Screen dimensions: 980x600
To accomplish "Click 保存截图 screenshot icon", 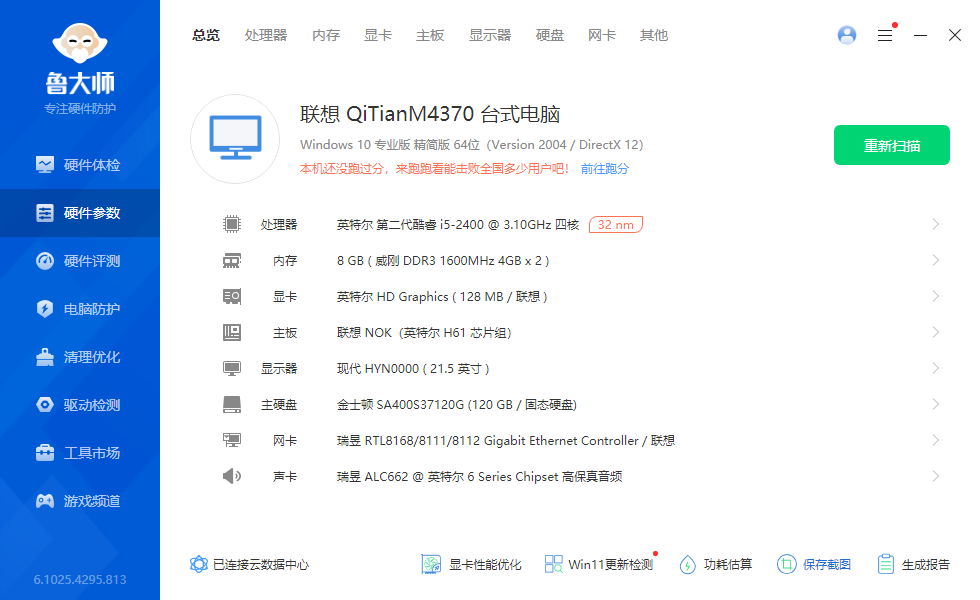I will pyautogui.click(x=787, y=564).
